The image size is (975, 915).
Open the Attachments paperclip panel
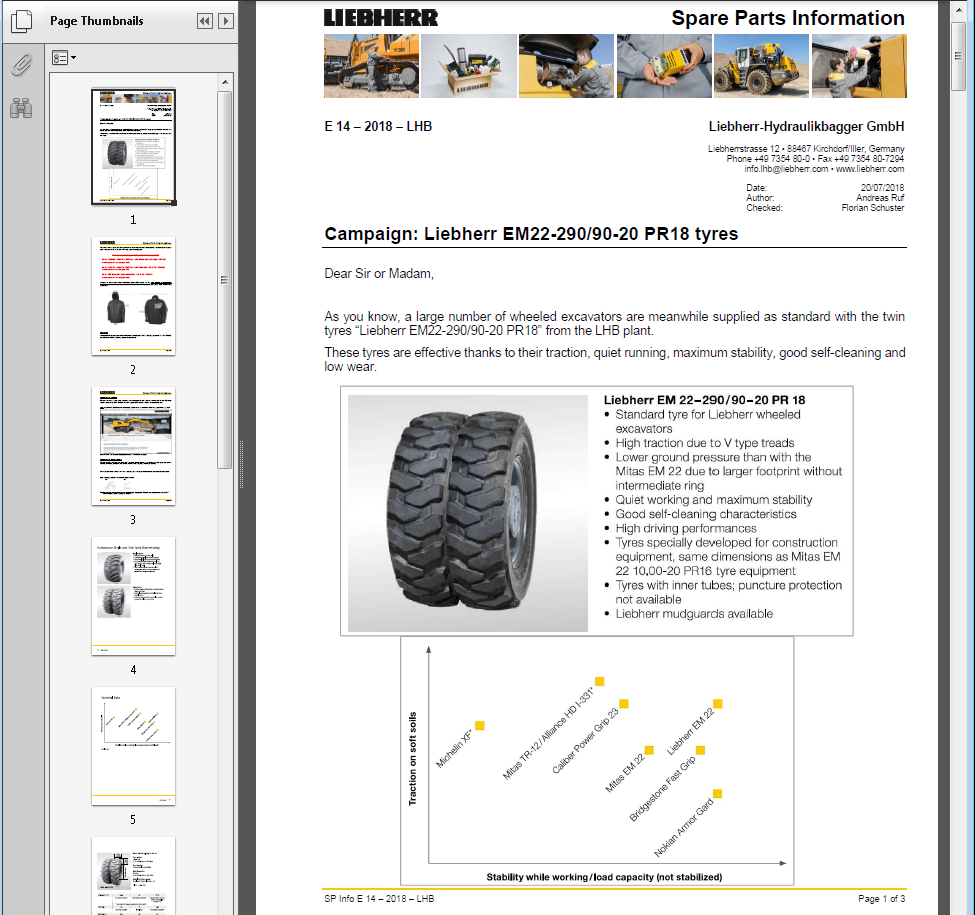21,65
